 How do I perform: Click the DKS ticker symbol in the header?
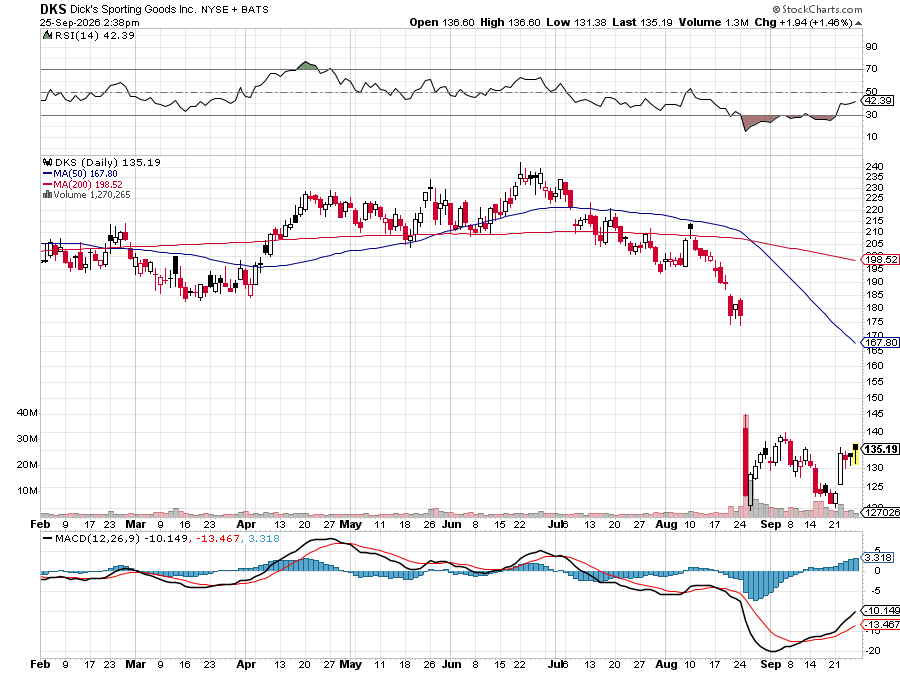(x=53, y=9)
